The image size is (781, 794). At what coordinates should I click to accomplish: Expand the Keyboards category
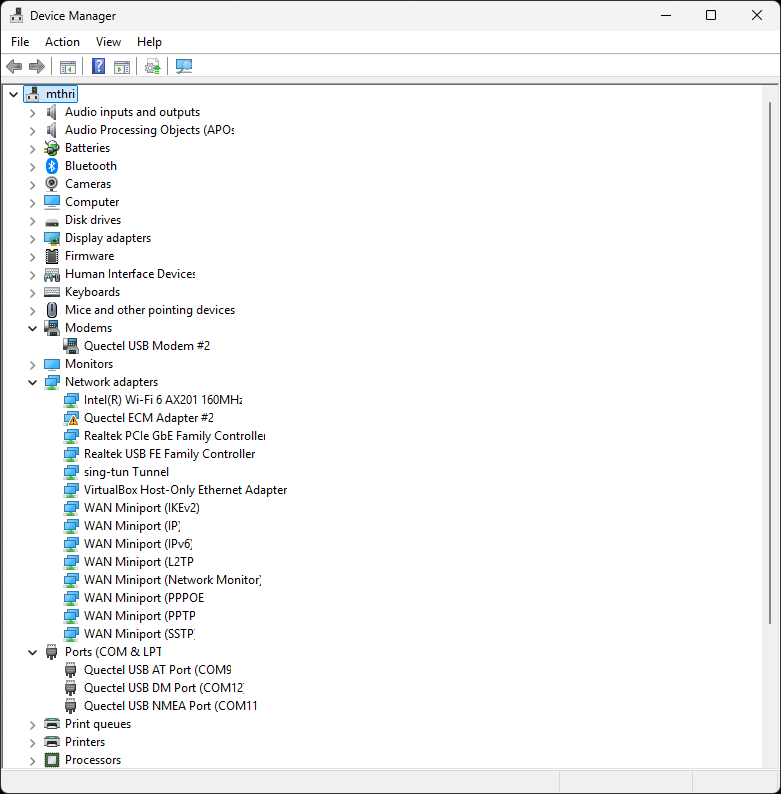(32, 293)
